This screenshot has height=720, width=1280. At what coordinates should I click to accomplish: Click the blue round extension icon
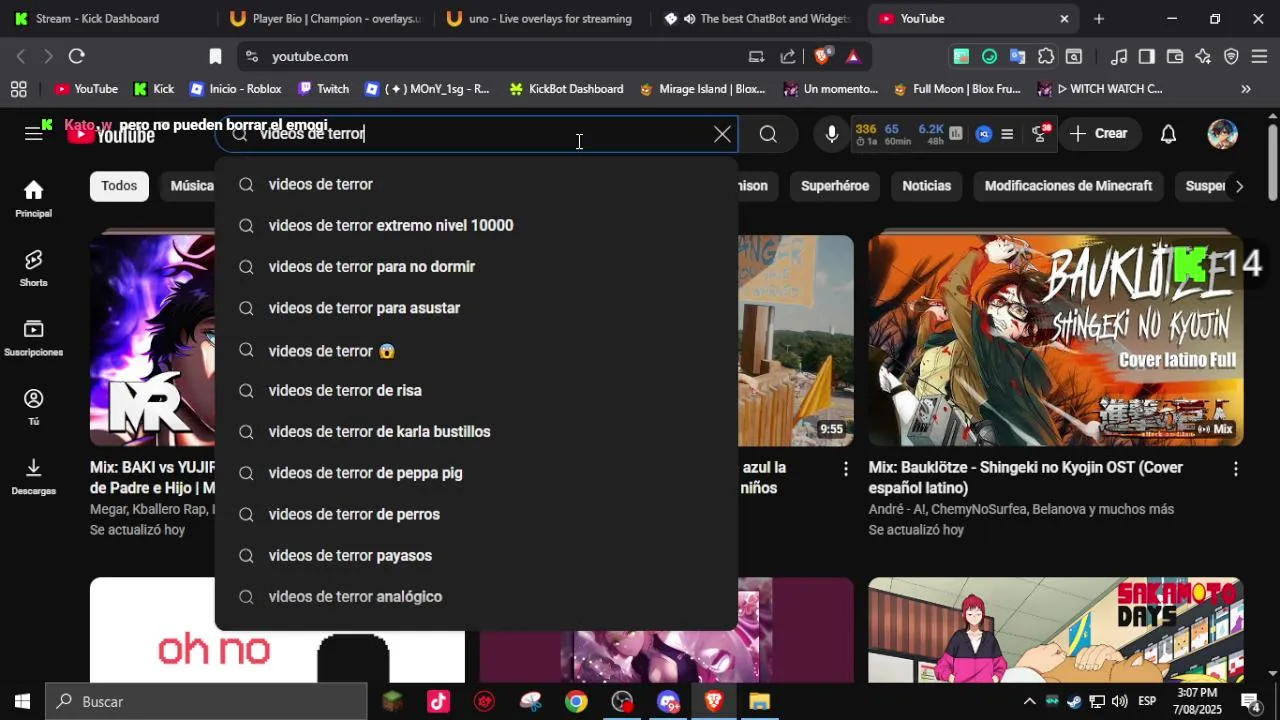tap(984, 134)
